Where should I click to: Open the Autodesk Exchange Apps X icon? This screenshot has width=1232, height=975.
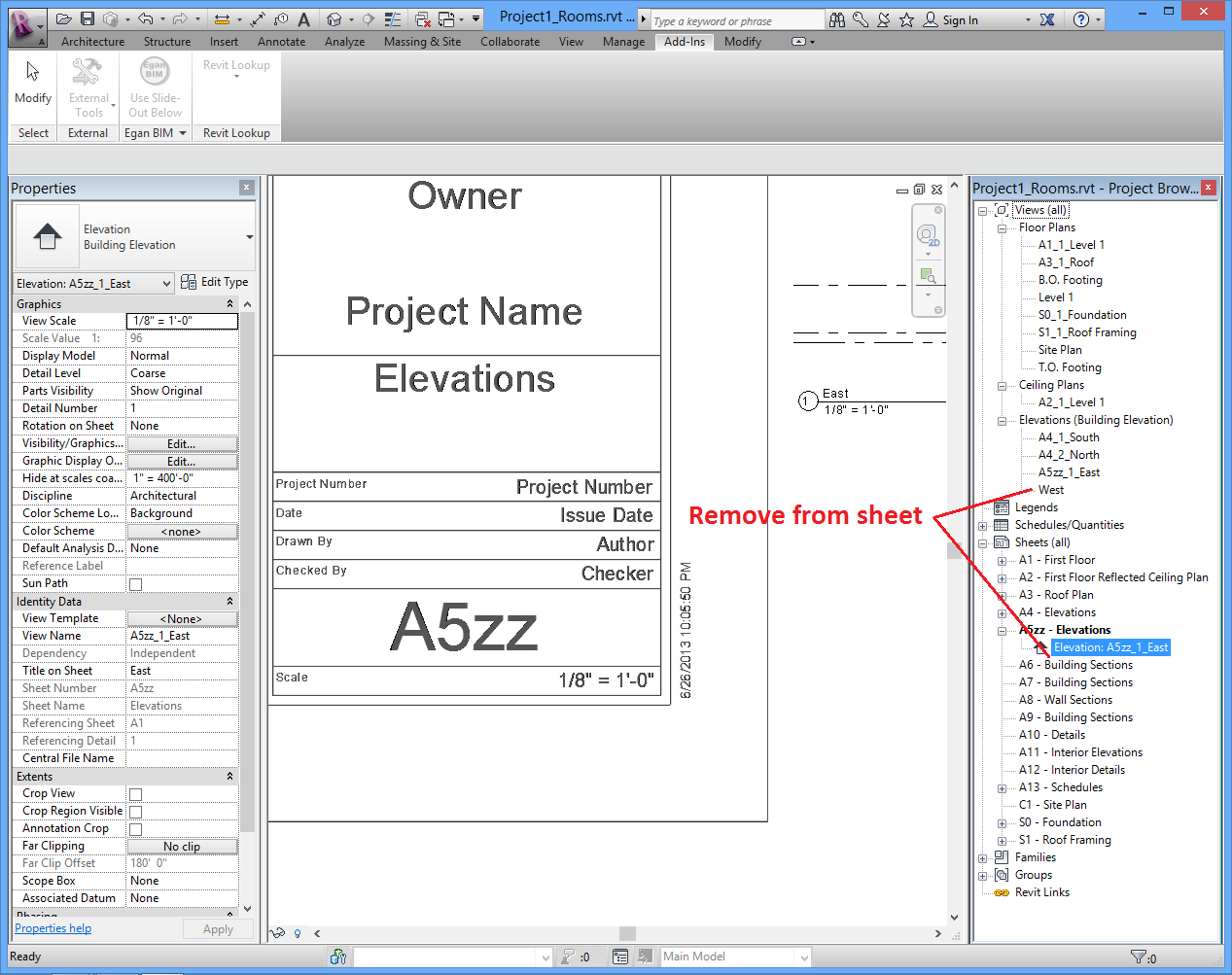pos(1047,19)
